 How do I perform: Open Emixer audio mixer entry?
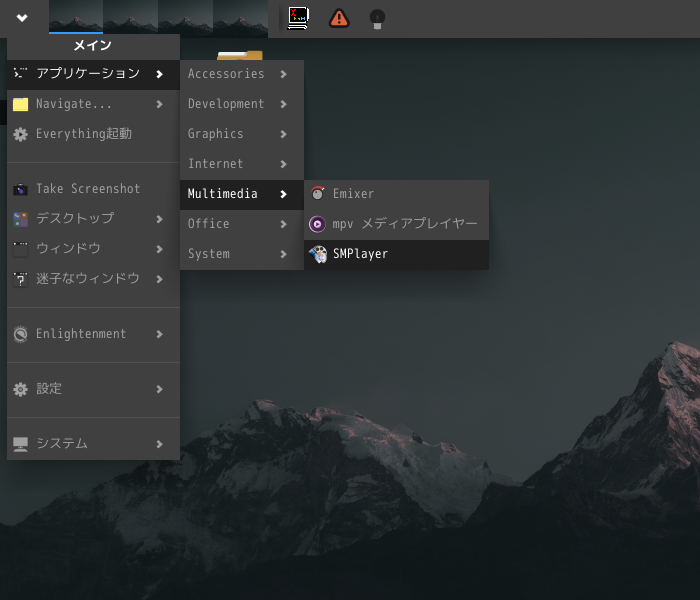396,194
